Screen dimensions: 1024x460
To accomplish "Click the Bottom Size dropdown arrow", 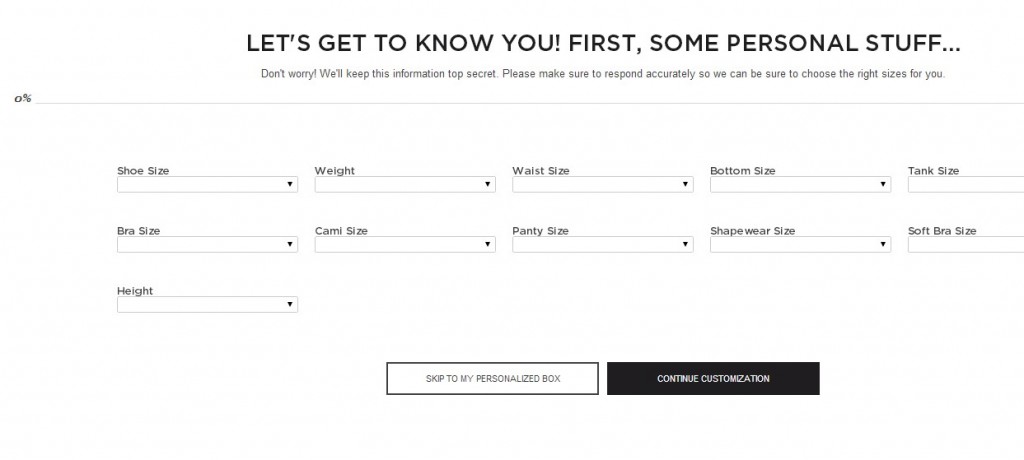I will [884, 185].
